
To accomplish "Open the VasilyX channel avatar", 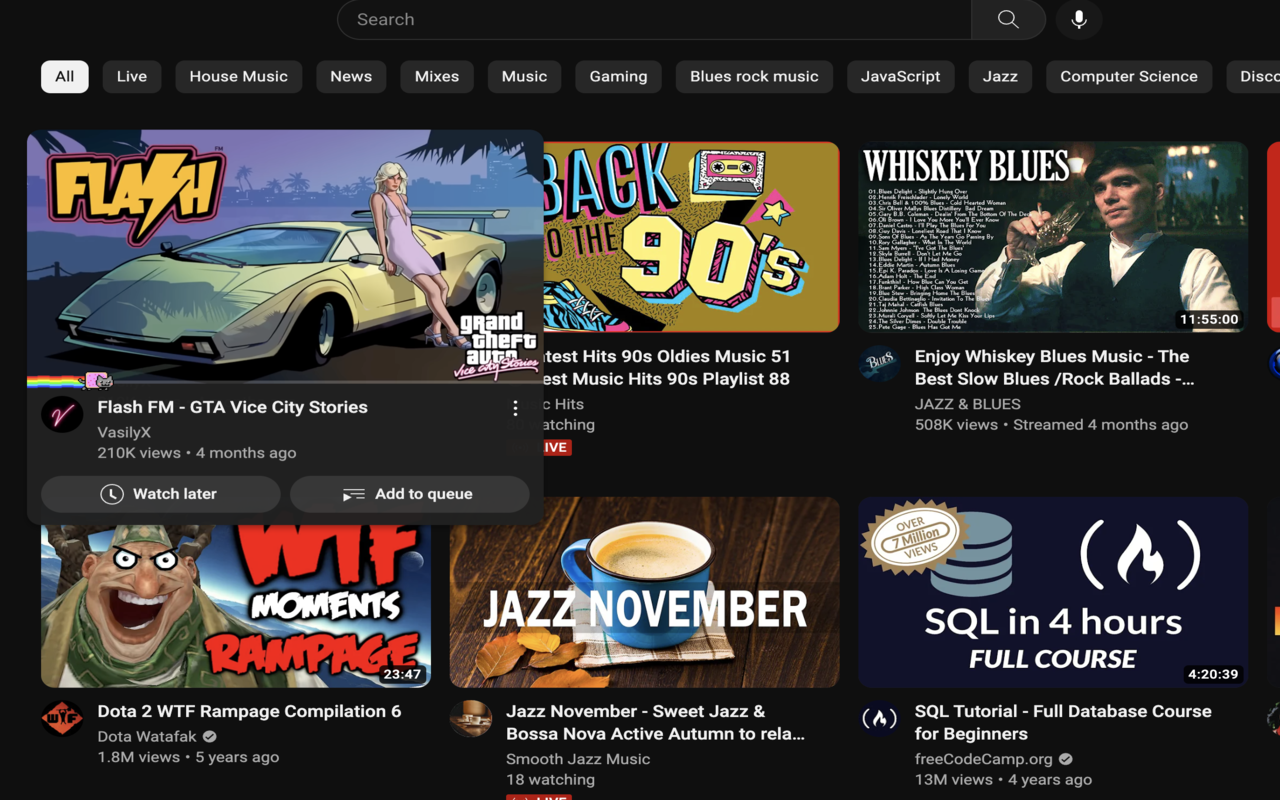I will pyautogui.click(x=62, y=414).
